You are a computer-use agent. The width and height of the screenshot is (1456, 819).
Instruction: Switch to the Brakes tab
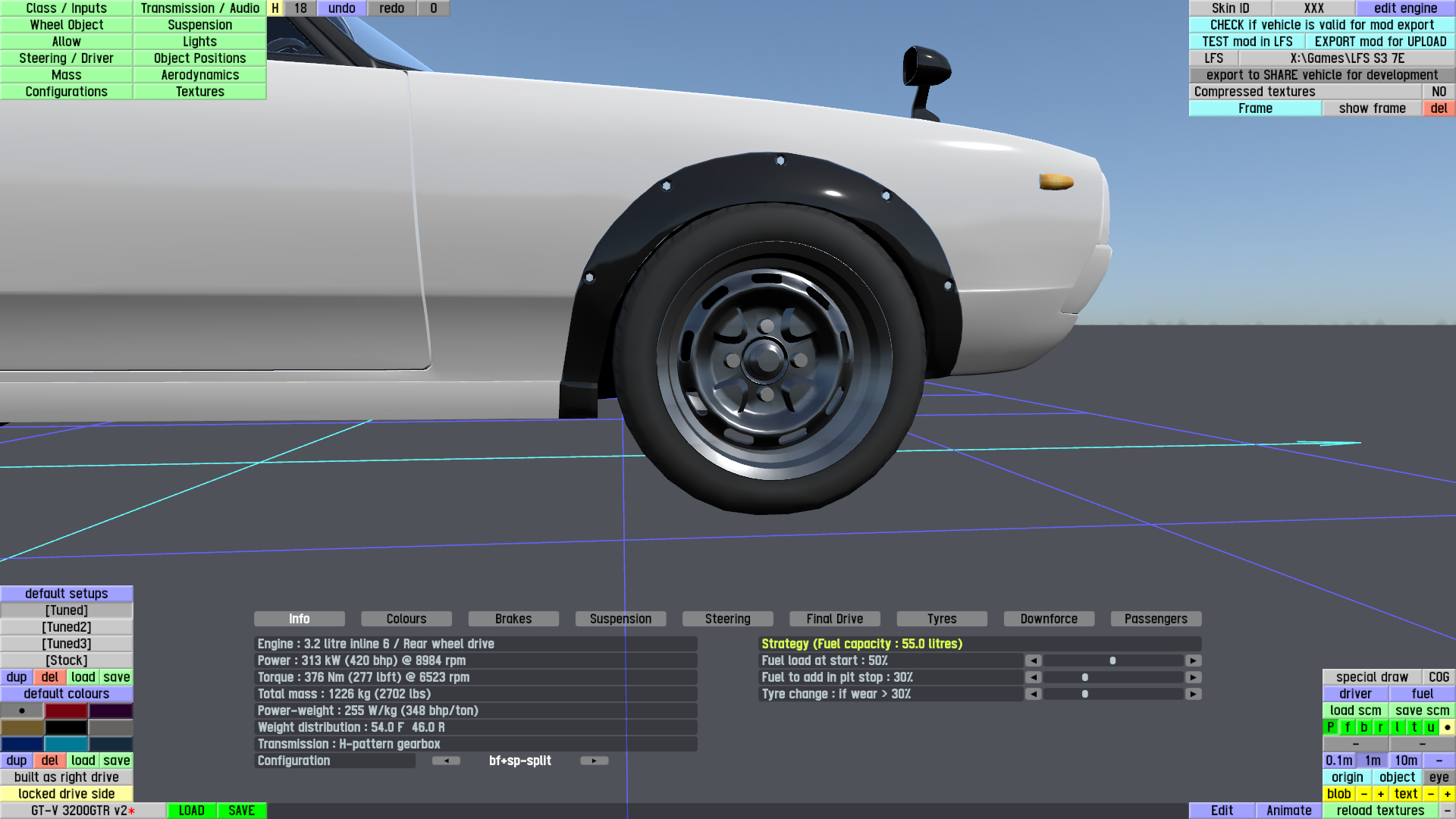[x=513, y=619]
